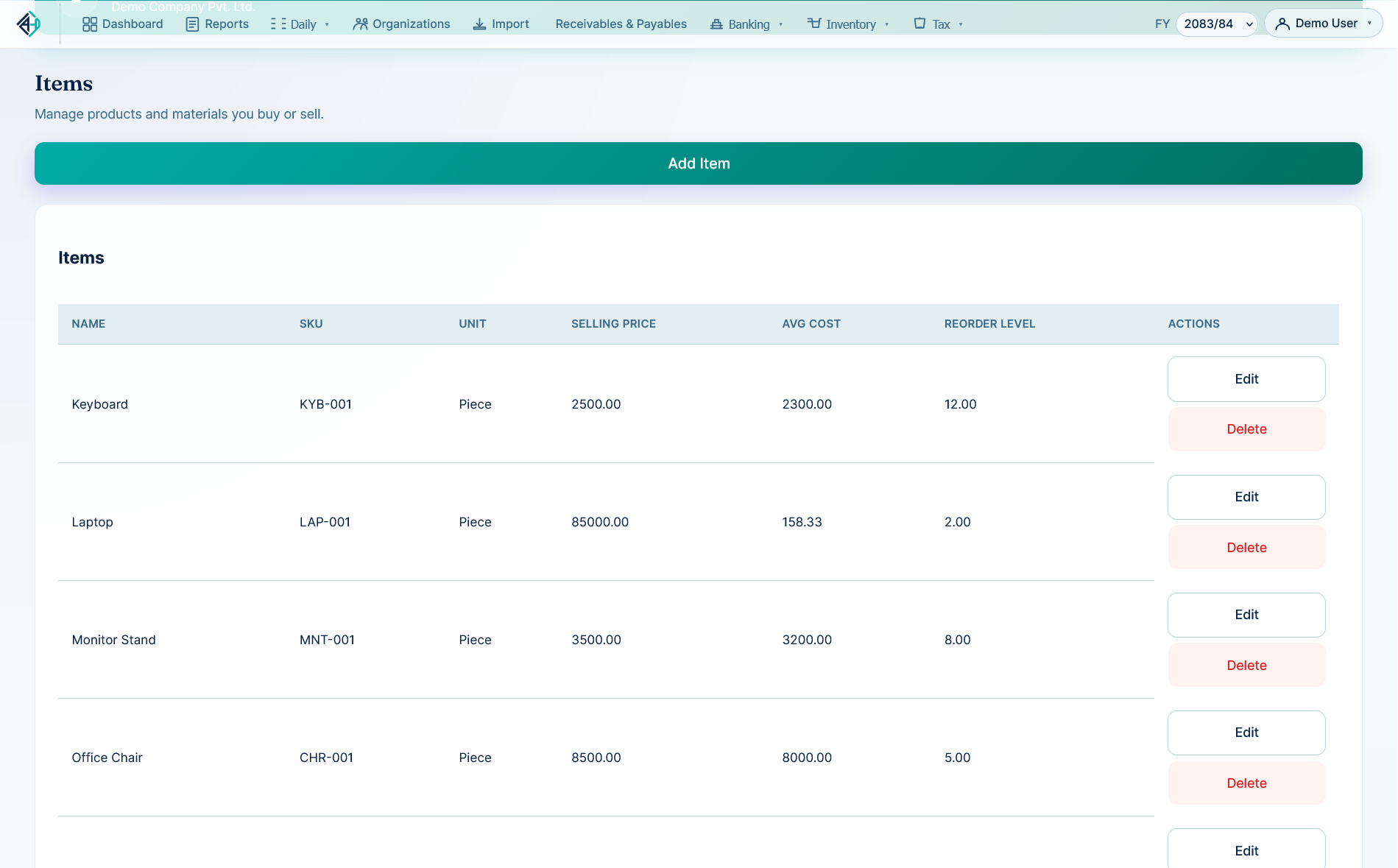Edit the Office Chair item
1398x868 pixels.
[x=1246, y=733]
